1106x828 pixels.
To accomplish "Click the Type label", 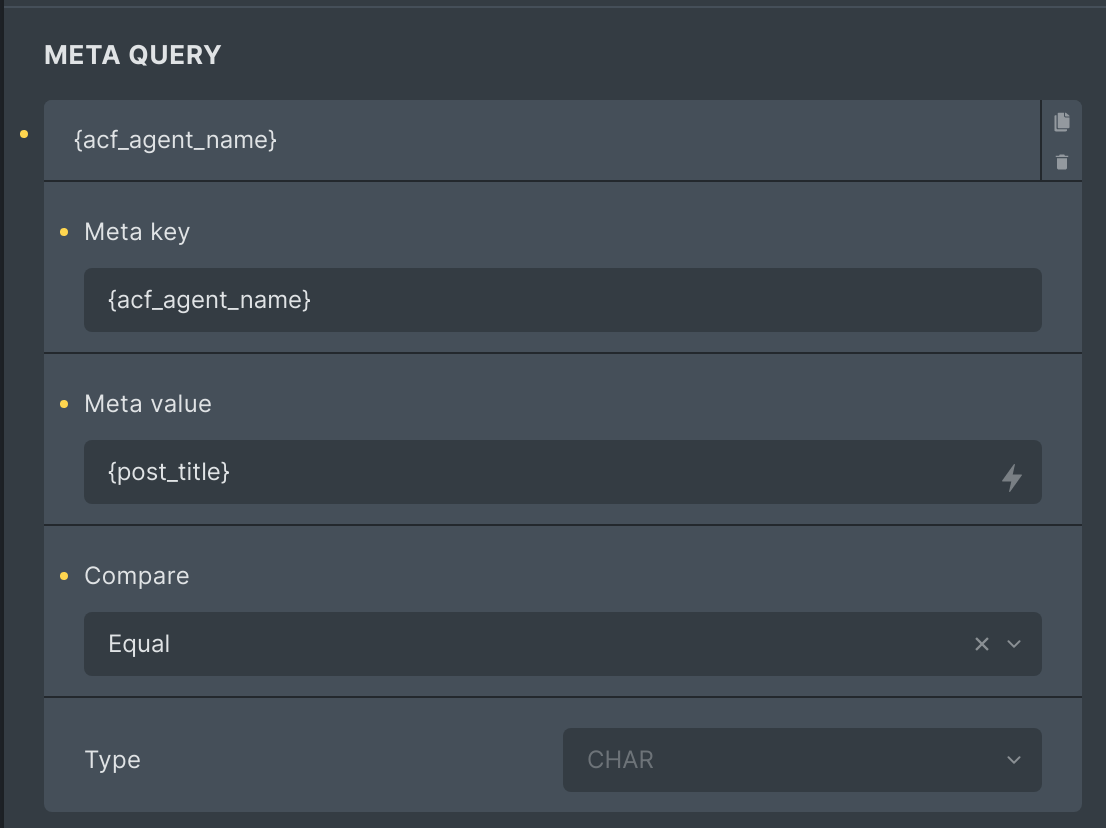I will click(112, 760).
